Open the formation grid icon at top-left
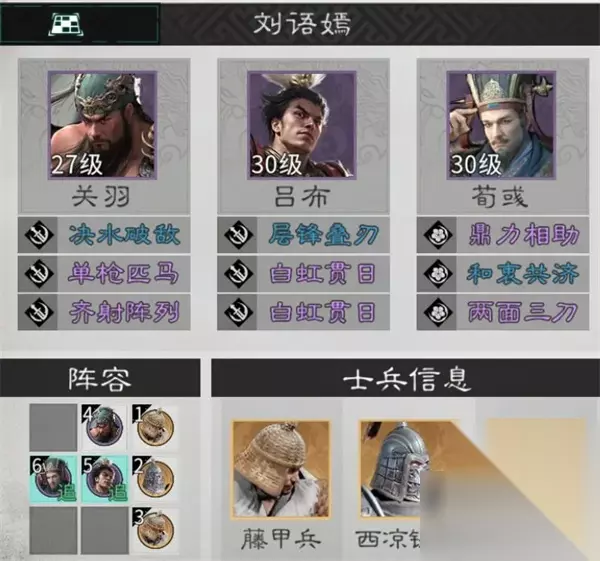This screenshot has height=561, width=600. (67, 24)
